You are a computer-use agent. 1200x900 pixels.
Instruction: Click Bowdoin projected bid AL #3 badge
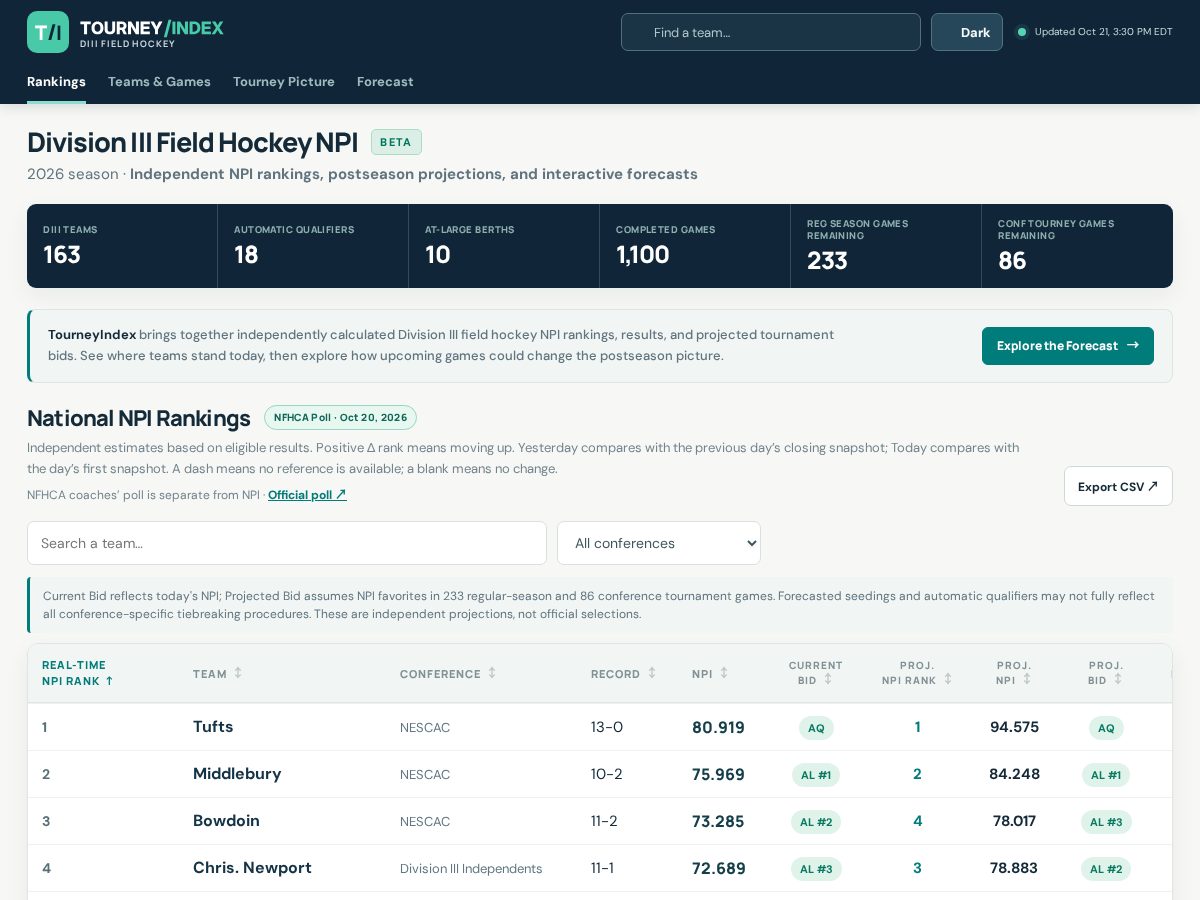point(1106,822)
